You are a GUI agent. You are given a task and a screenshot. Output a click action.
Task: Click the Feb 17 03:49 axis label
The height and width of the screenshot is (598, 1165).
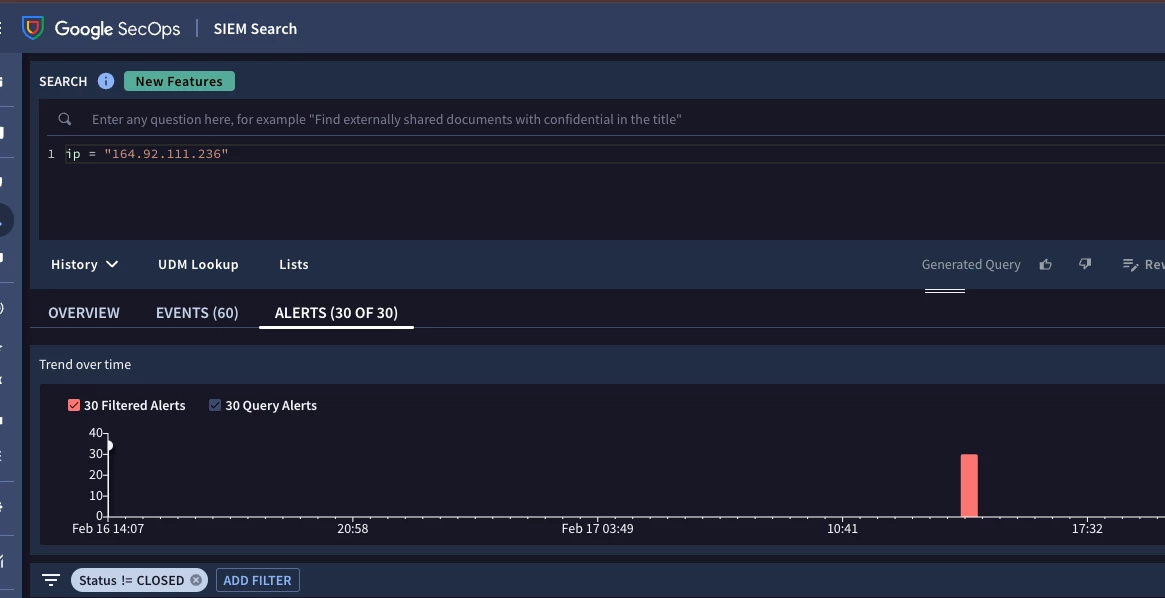[x=597, y=529]
